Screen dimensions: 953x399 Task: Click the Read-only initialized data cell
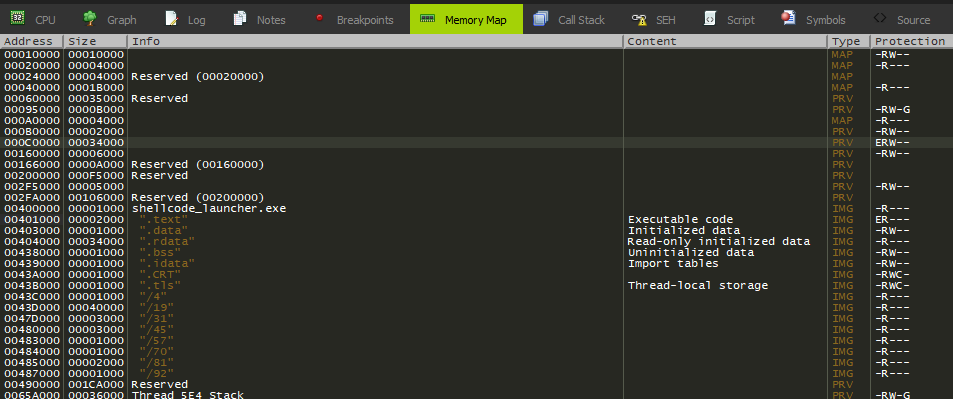(x=718, y=241)
